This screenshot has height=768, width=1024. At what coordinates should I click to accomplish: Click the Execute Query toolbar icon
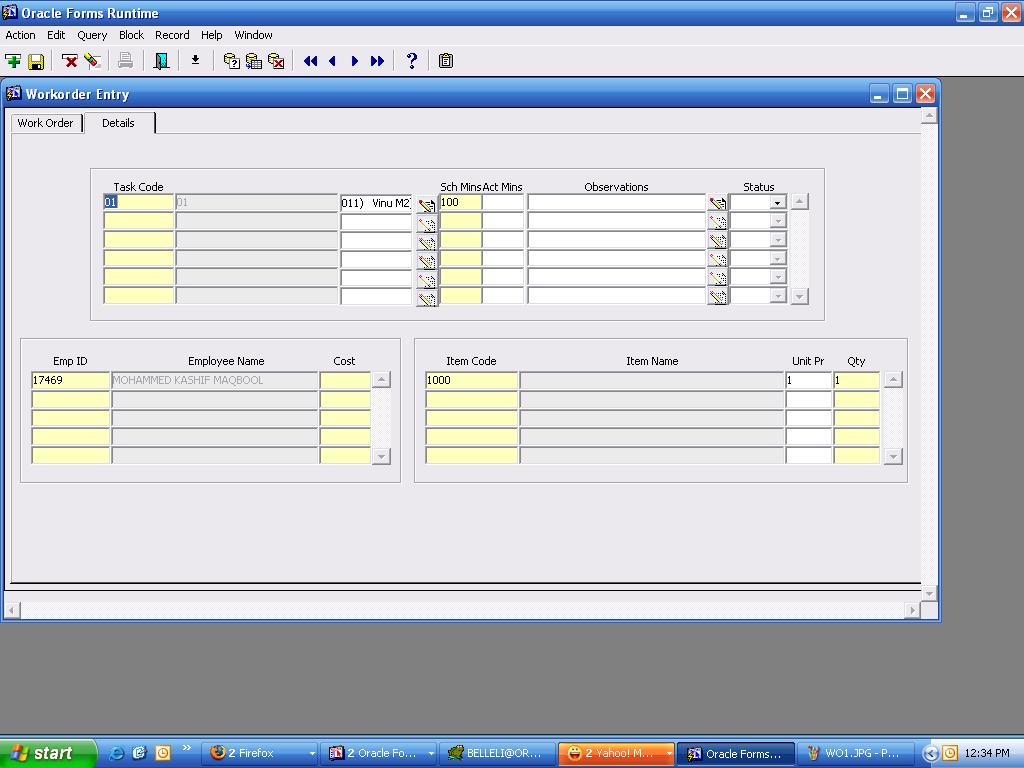254,61
